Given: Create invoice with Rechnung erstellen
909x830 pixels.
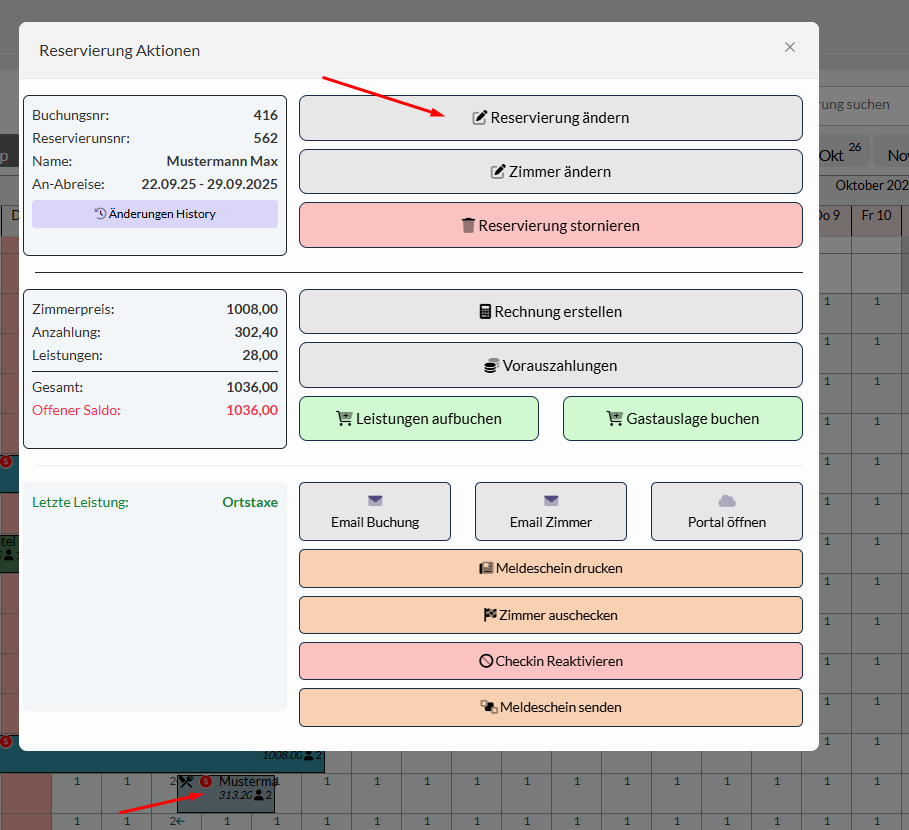Looking at the screenshot, I should 550,312.
